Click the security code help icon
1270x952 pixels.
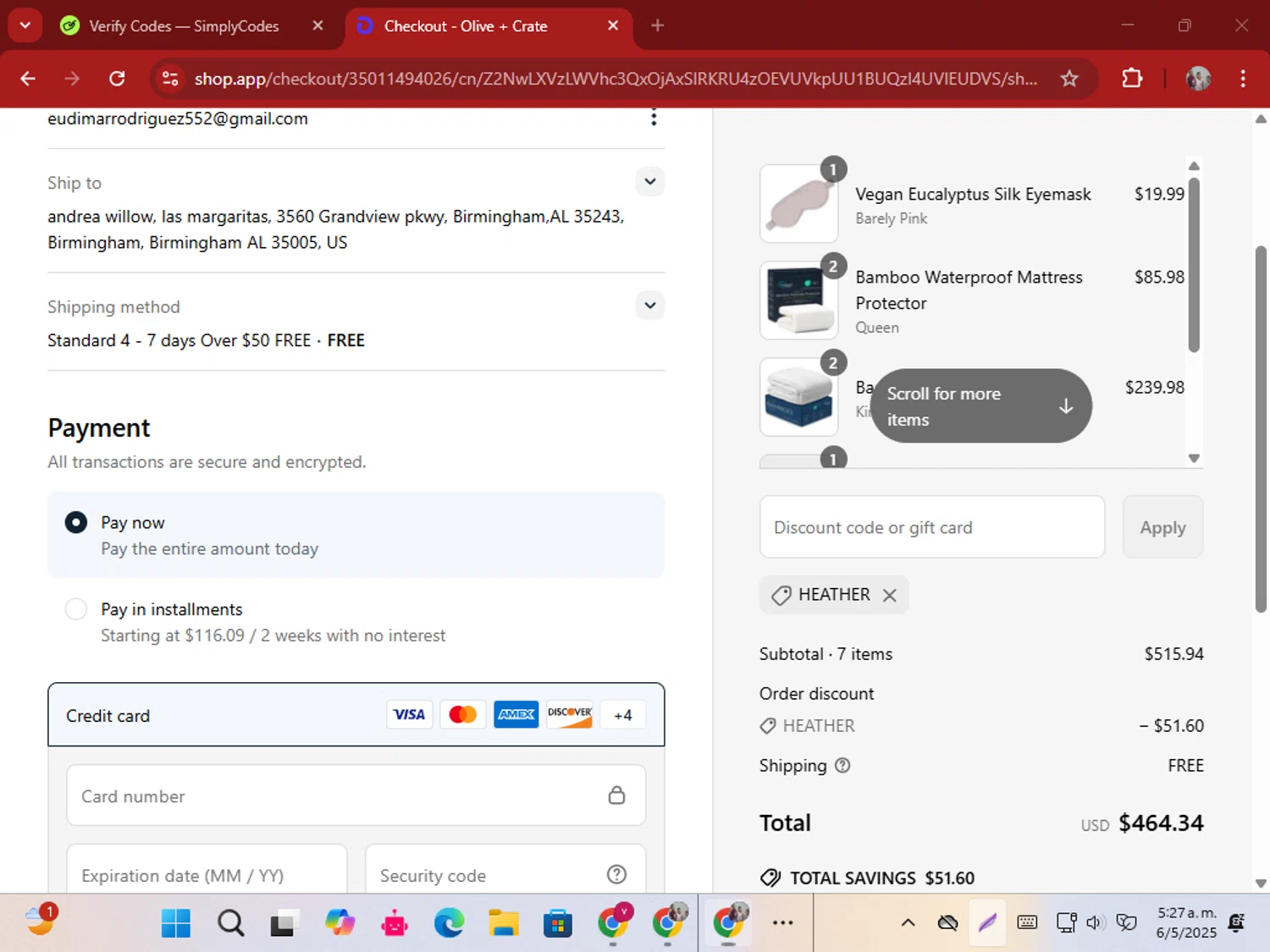(617, 874)
